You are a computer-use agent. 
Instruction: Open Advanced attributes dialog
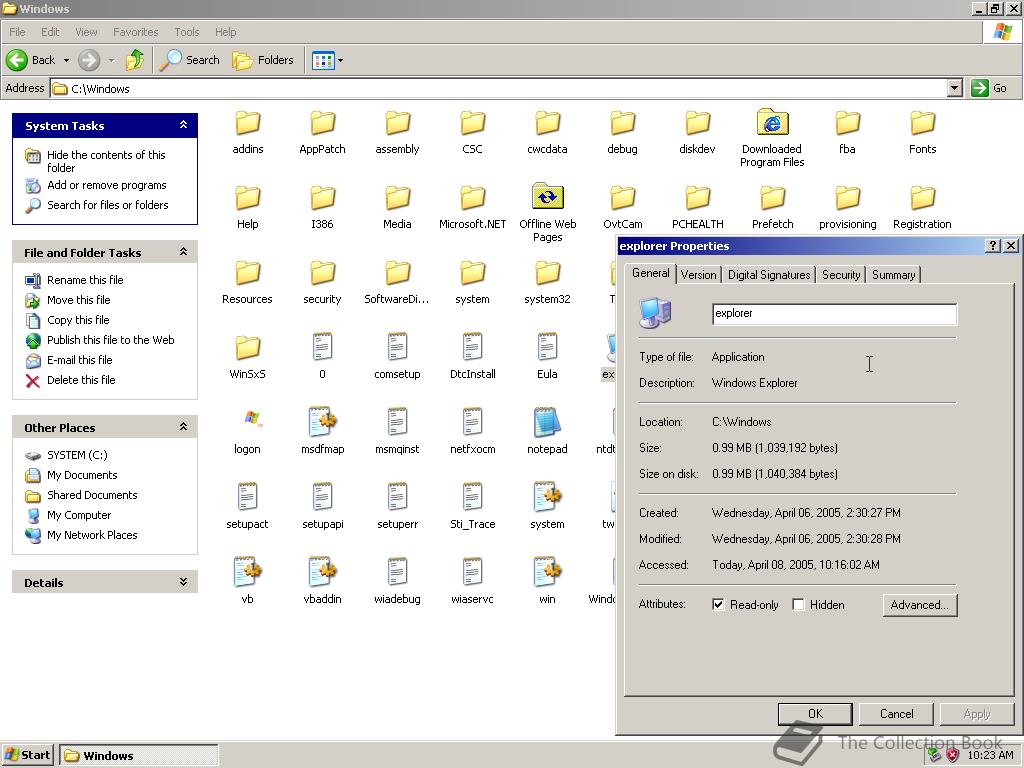[x=920, y=605]
